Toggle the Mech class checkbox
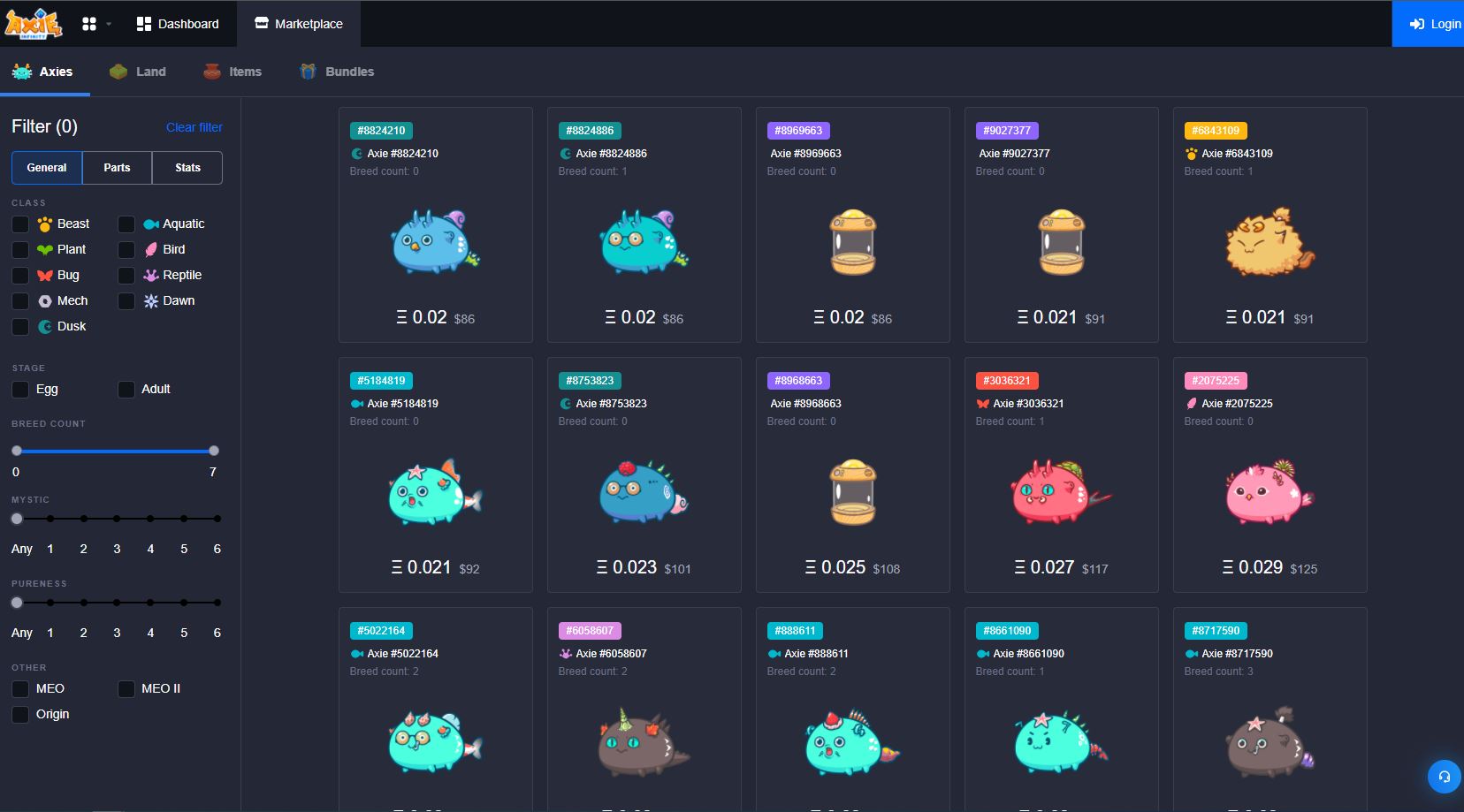Screen dimensions: 1464x812 point(20,301)
